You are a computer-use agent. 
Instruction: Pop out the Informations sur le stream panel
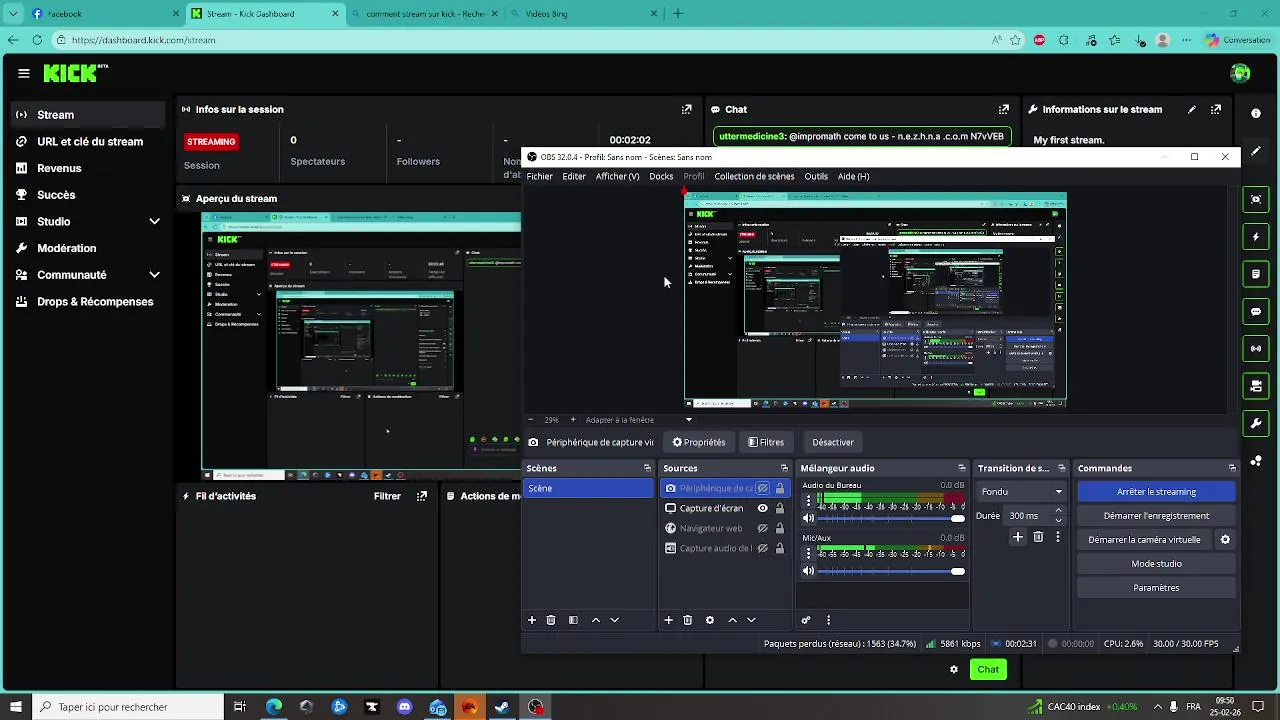1216,109
